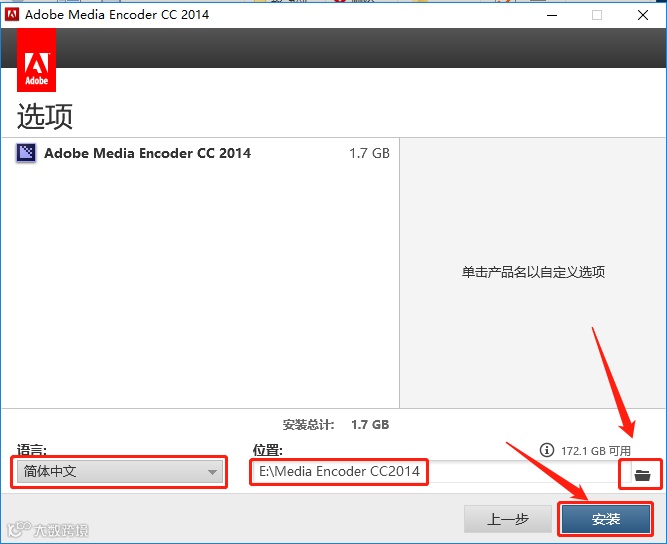Go back with the 上一步 button
The width and height of the screenshot is (667, 544).
[507, 519]
